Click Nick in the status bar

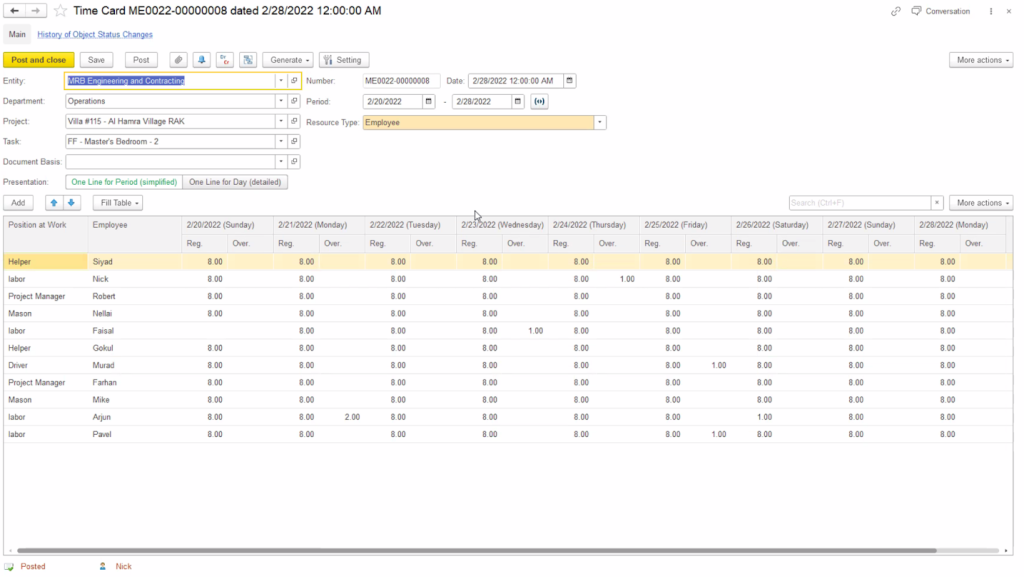(123, 567)
